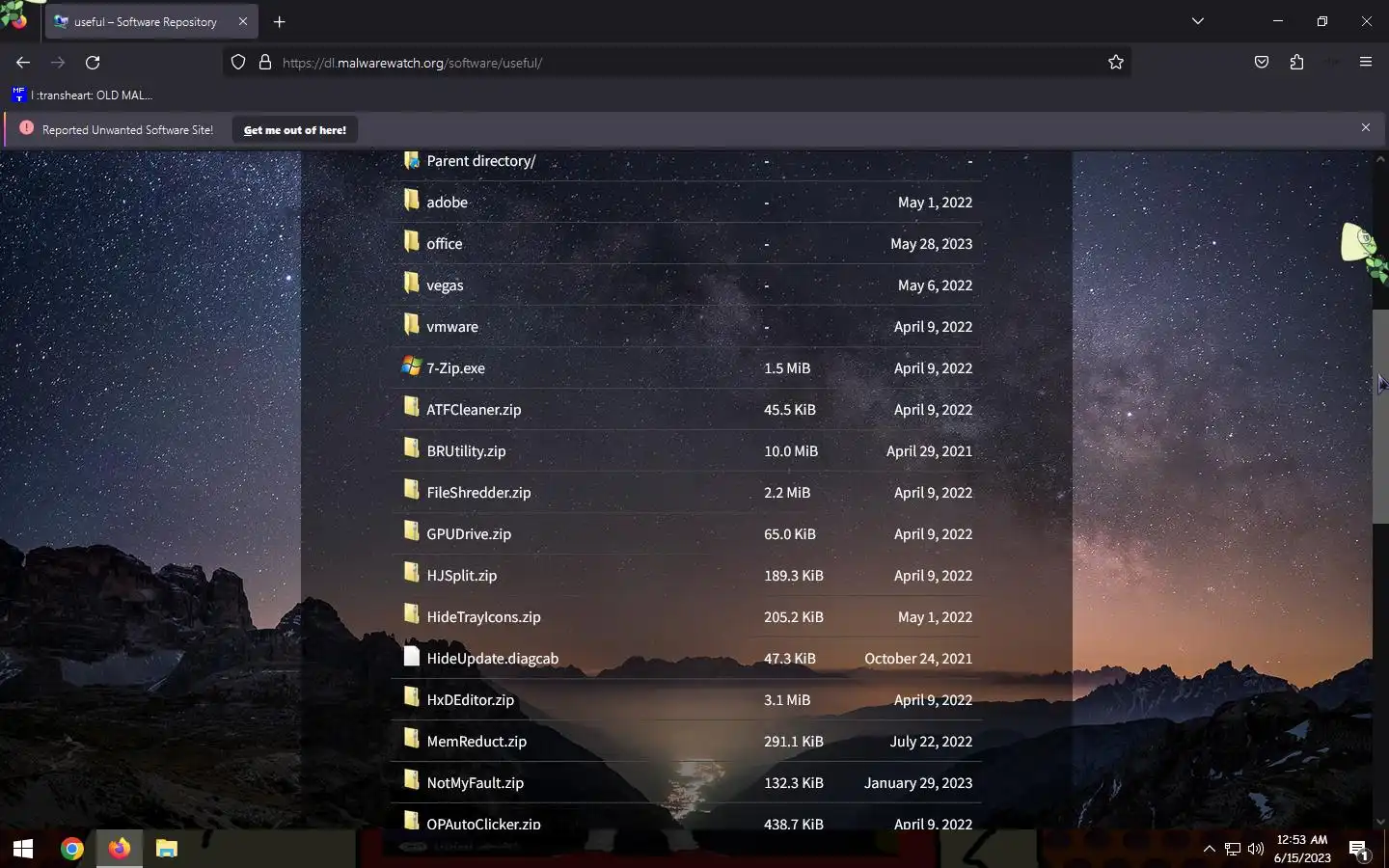Download NotMyFault.zip
Viewport: 1389px width, 868px height.
click(475, 783)
